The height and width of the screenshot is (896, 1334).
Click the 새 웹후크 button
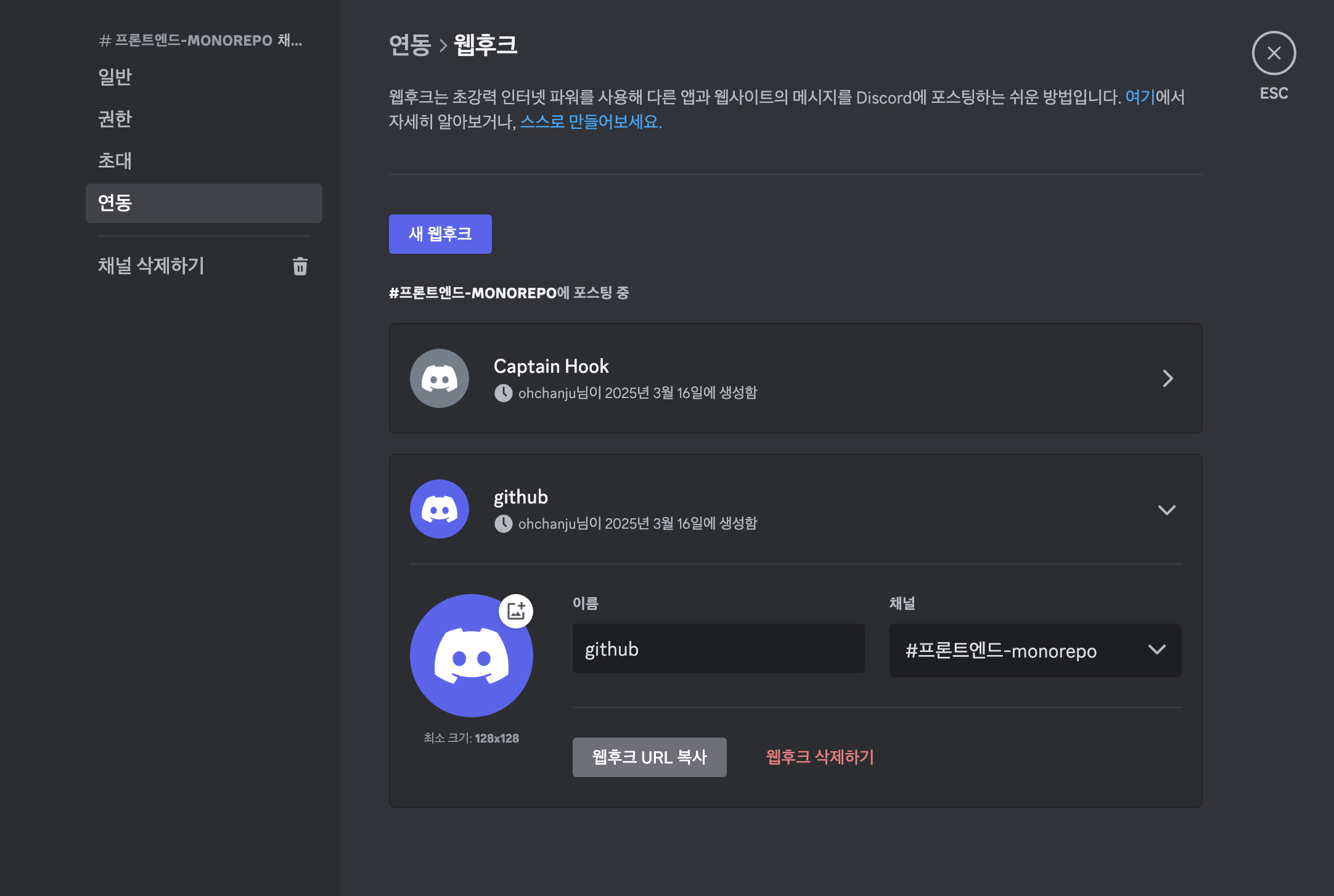(x=440, y=234)
